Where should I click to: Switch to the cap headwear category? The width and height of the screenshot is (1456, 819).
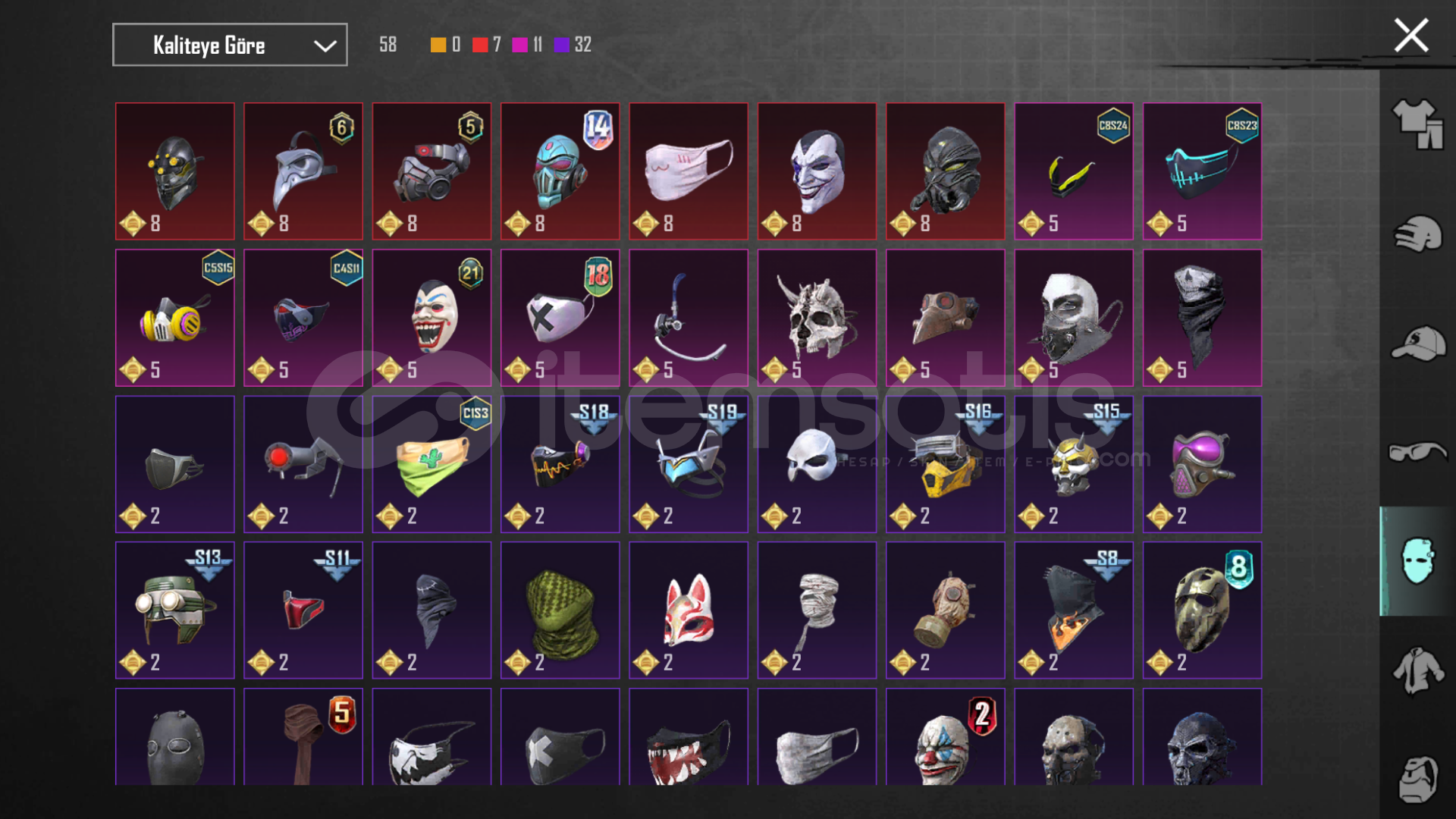click(x=1417, y=344)
